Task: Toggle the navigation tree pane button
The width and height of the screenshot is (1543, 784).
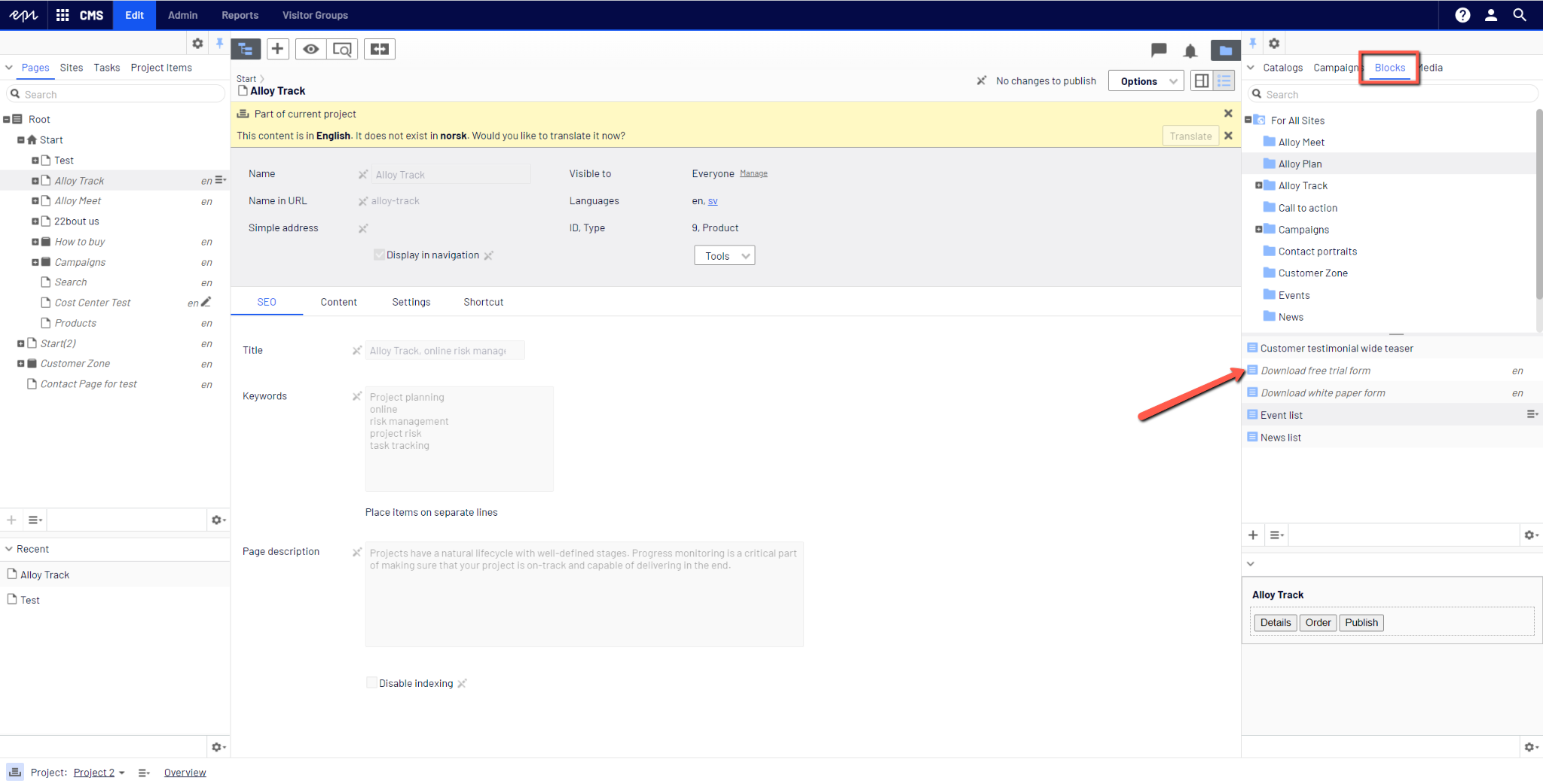Action: pyautogui.click(x=246, y=49)
